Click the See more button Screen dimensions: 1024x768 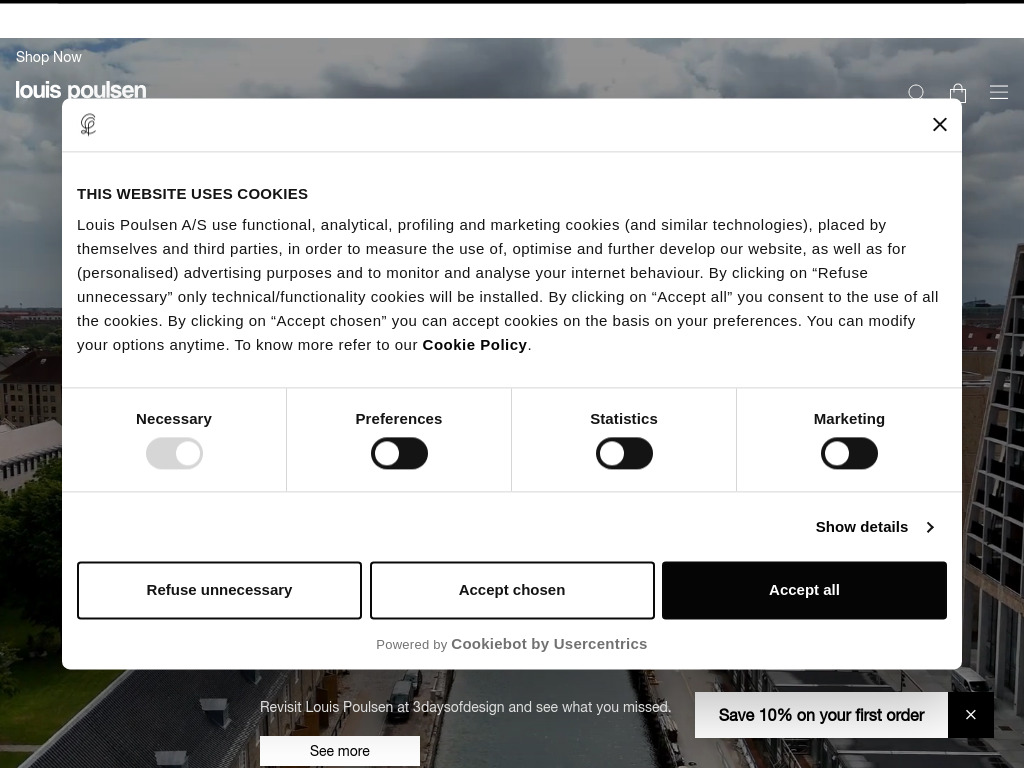pyautogui.click(x=340, y=751)
